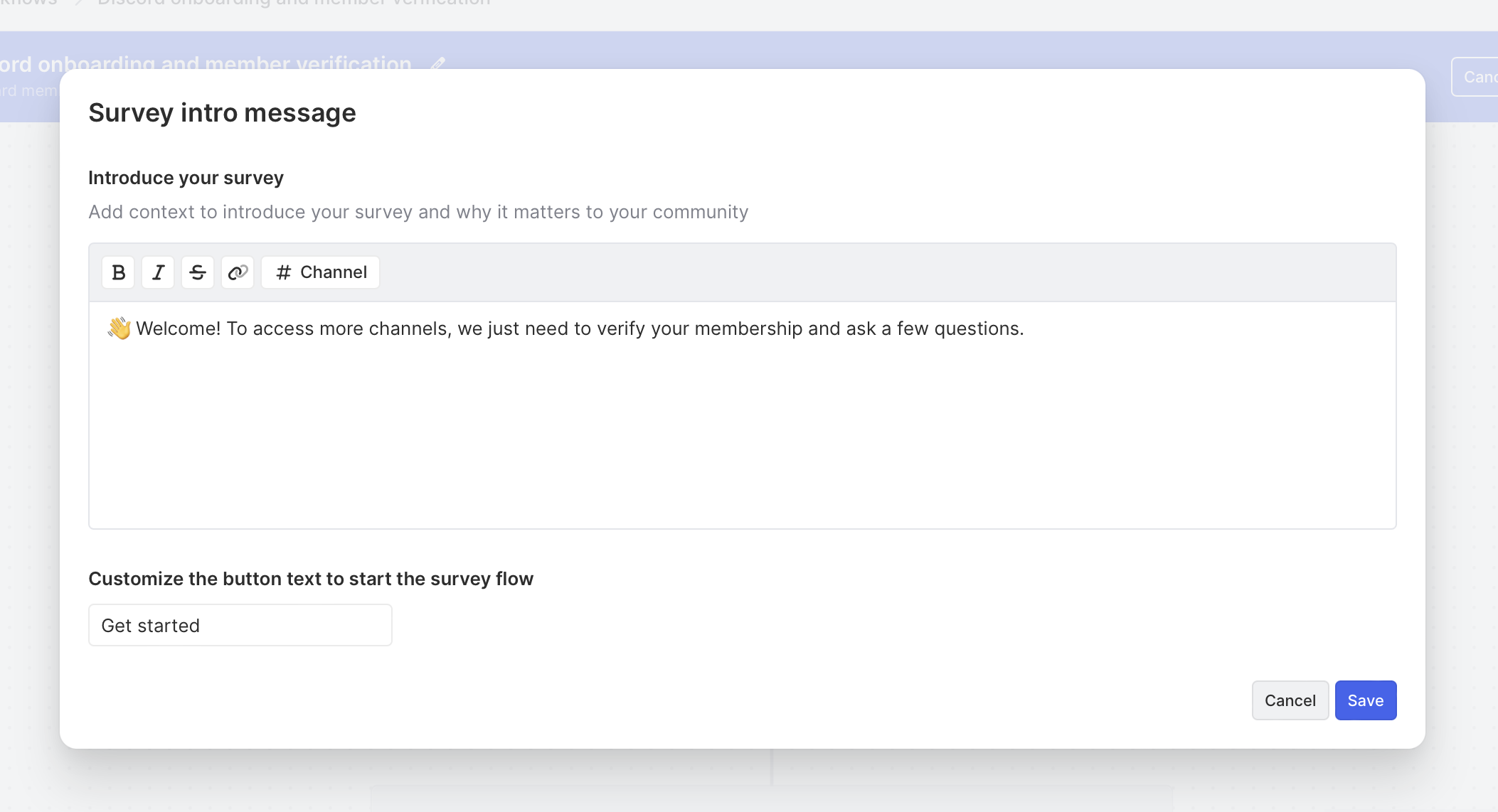
Task: Toggle bold formatting in the editor toolbar
Action: pos(118,272)
